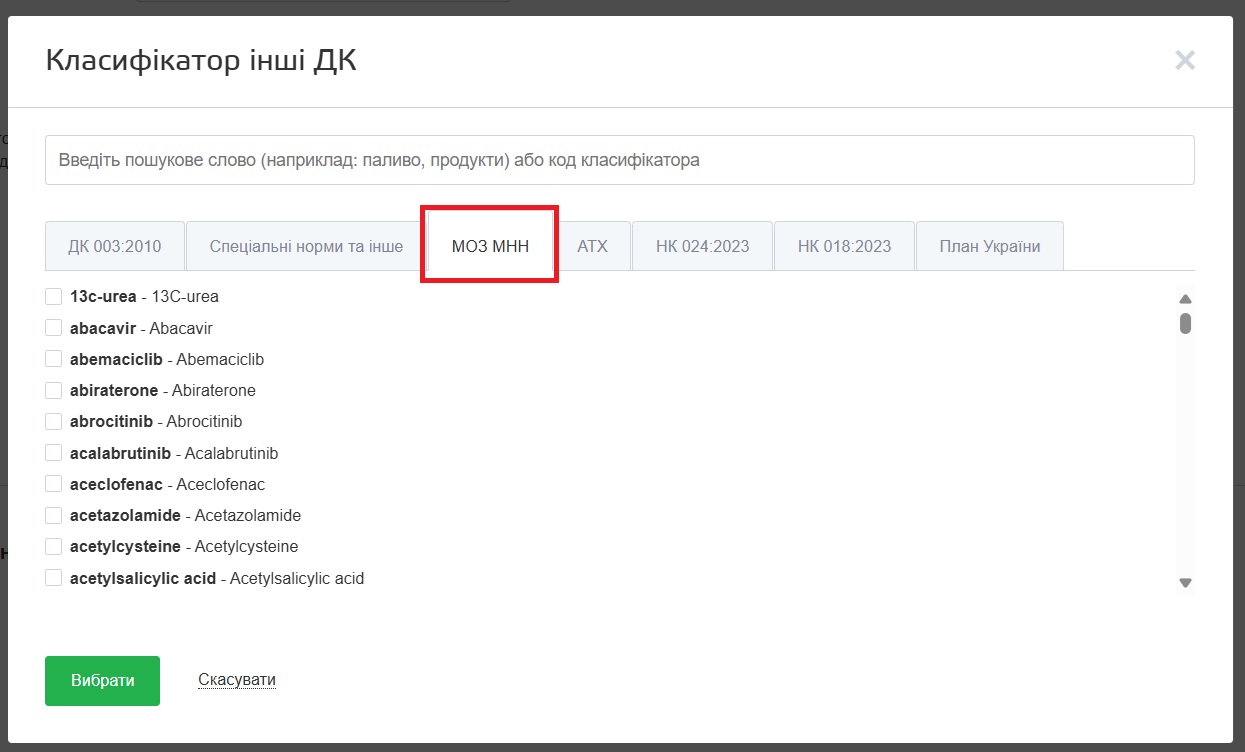
Task: Close the classifier dialog with X
Action: pyautogui.click(x=1184, y=61)
